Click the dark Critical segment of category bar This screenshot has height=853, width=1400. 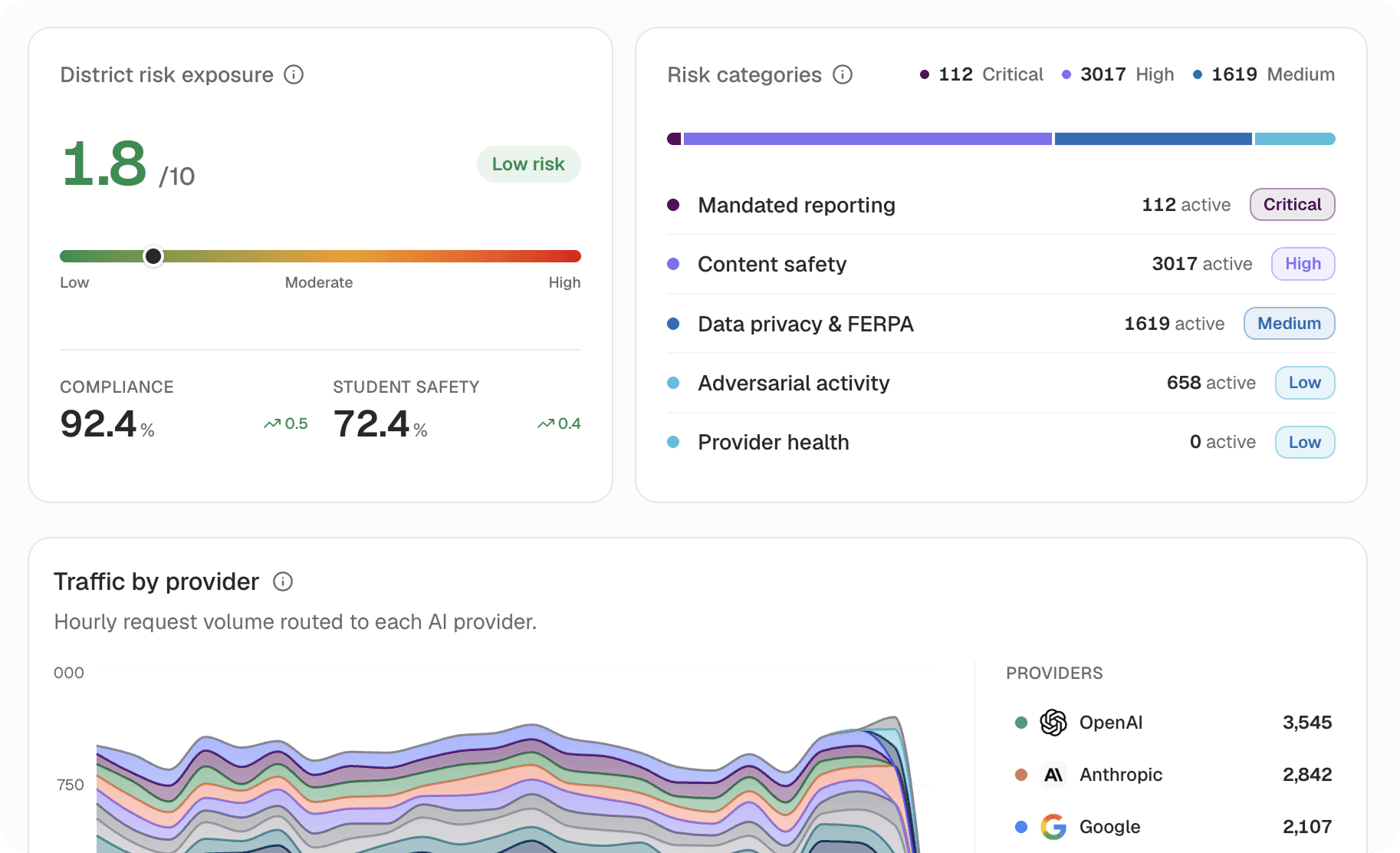point(674,139)
